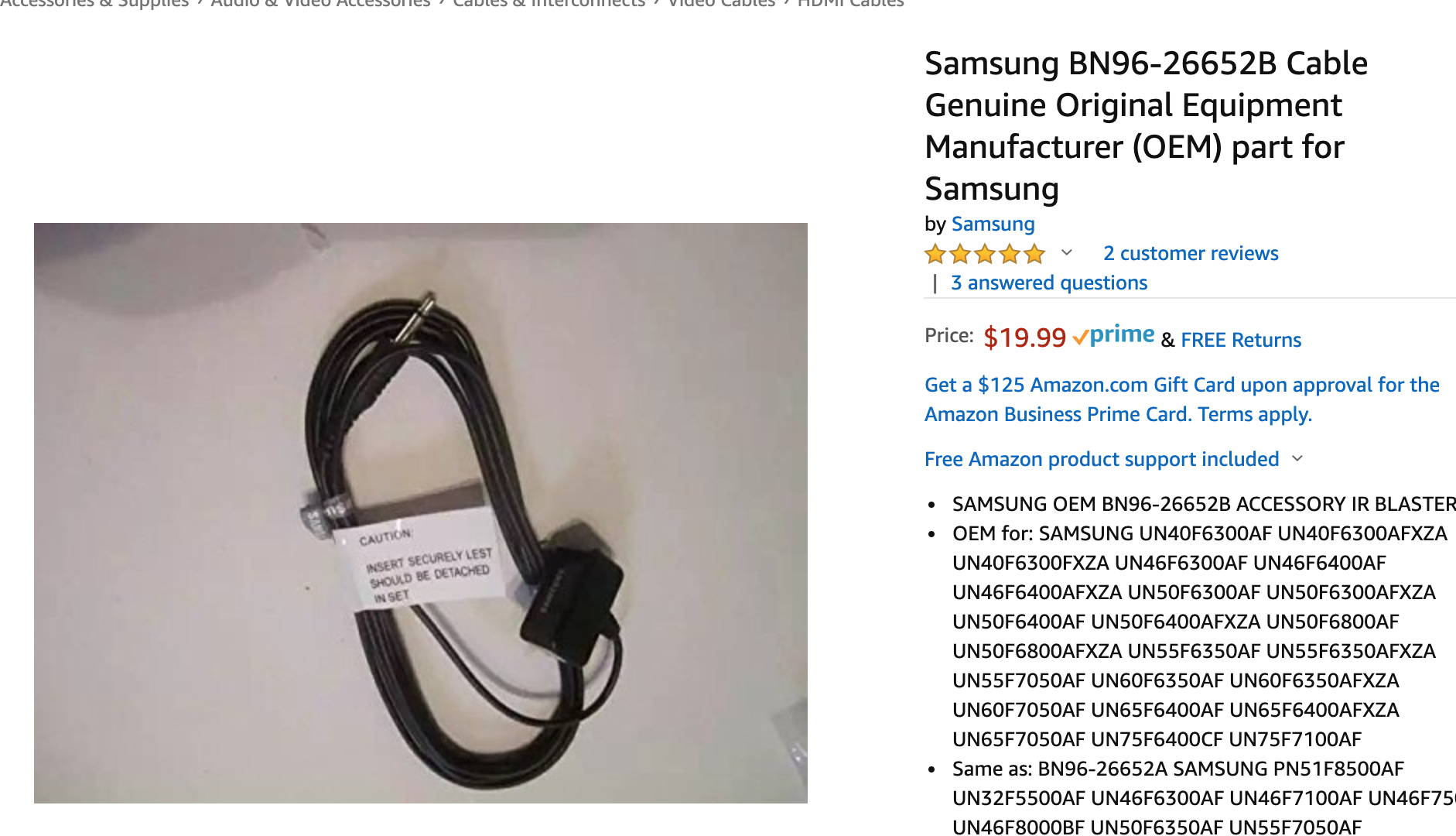
Task: Go to Cables & Interconnects breadcrumb
Action: coord(549,3)
